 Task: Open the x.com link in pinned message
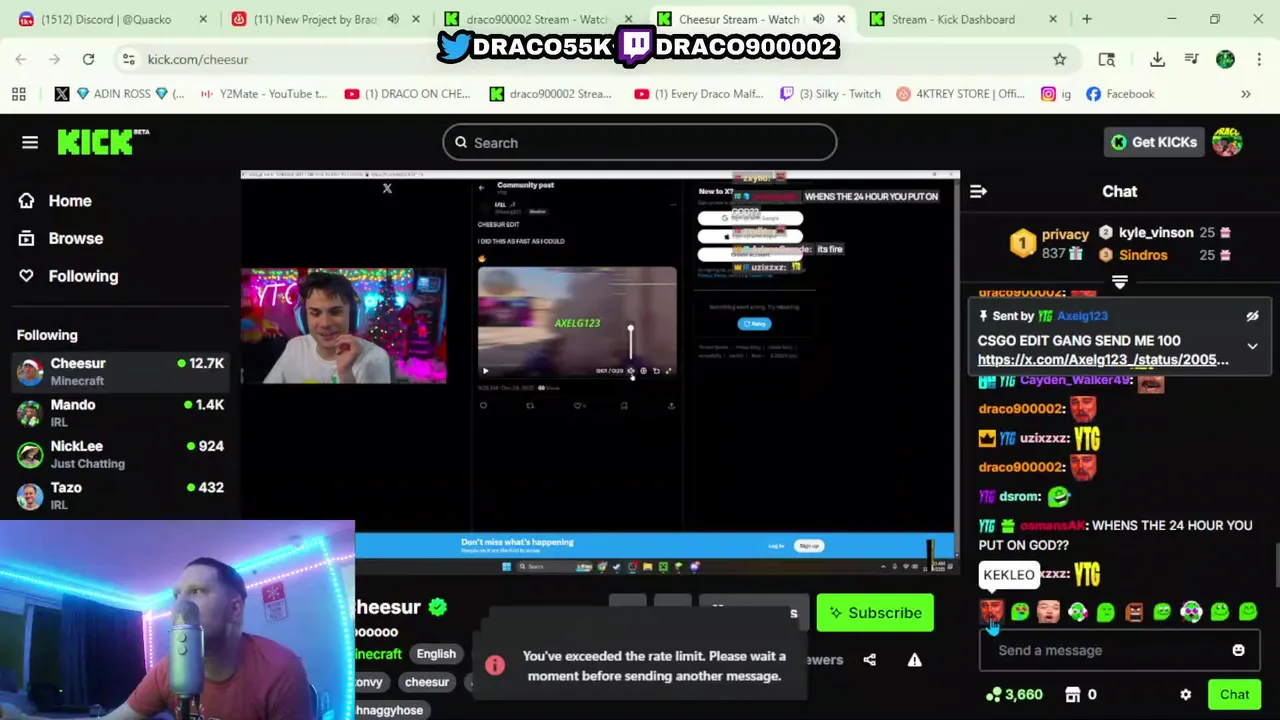1103,359
